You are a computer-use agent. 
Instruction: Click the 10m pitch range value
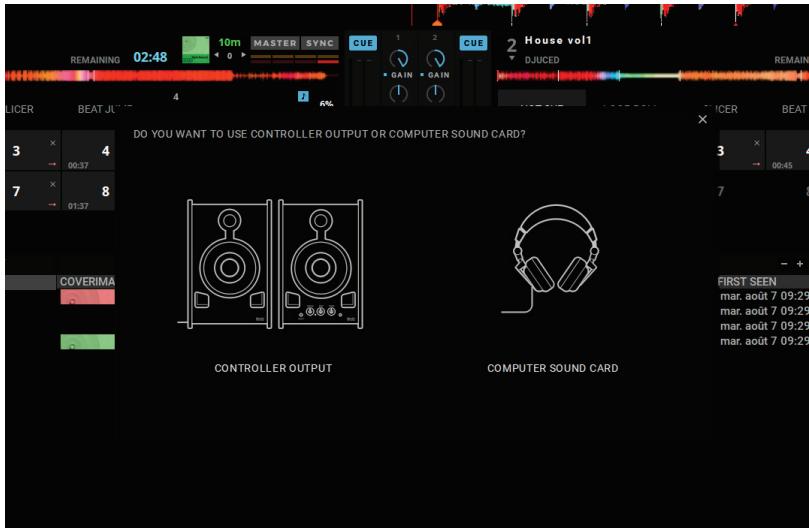click(229, 42)
